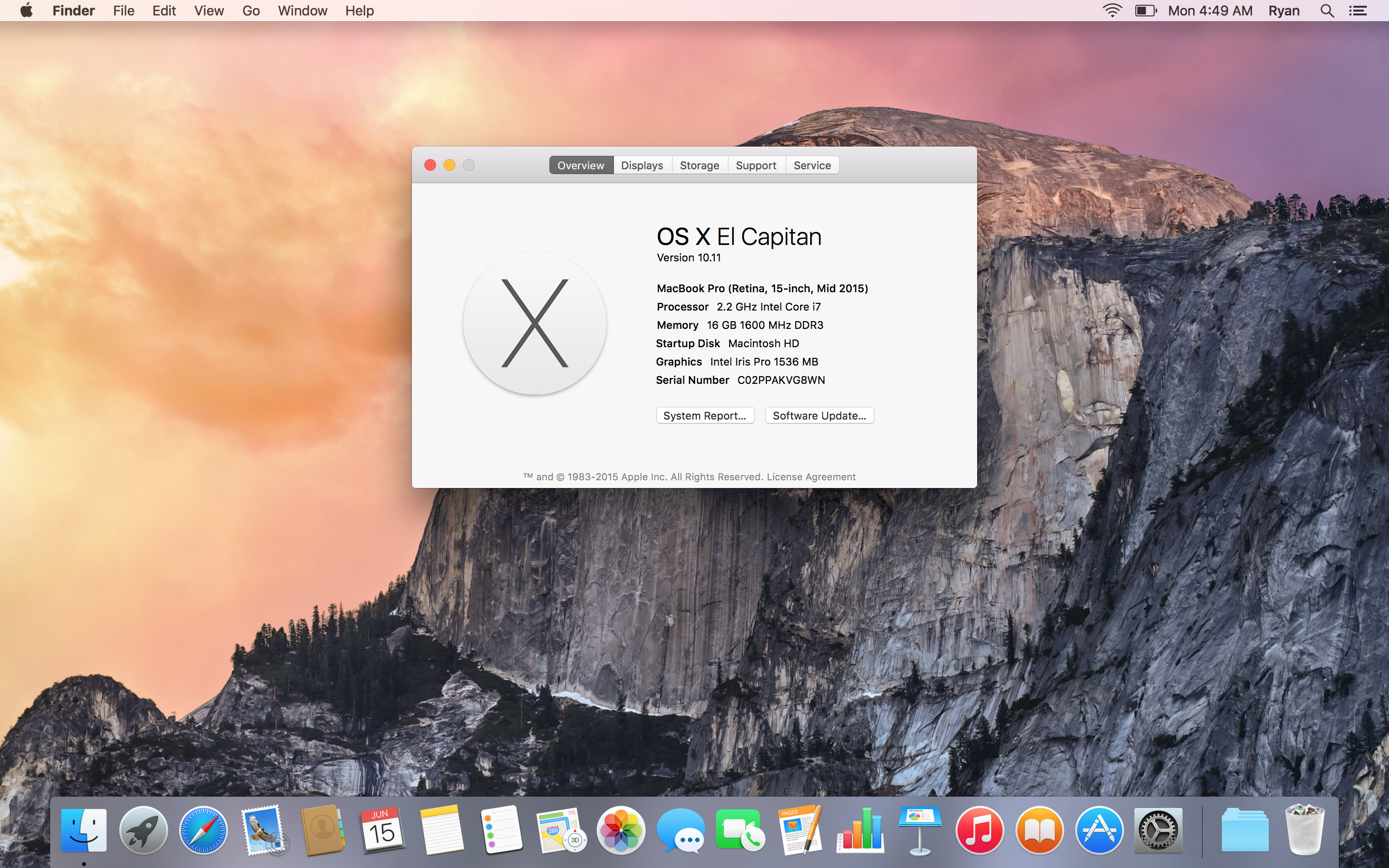The width and height of the screenshot is (1389, 868).
Task: Click the License Agreement link
Action: click(x=811, y=477)
